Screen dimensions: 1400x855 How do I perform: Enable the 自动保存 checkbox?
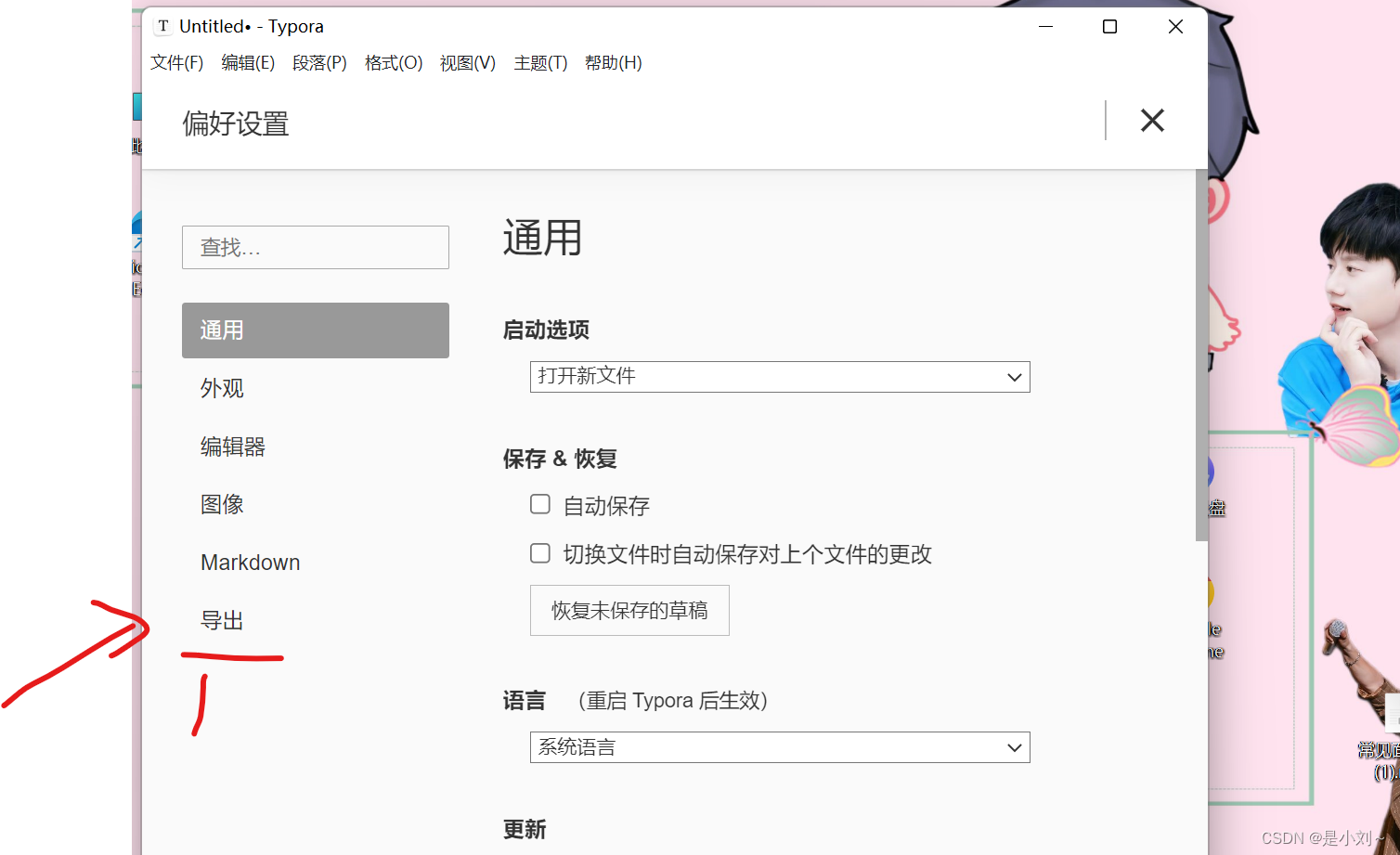539,503
